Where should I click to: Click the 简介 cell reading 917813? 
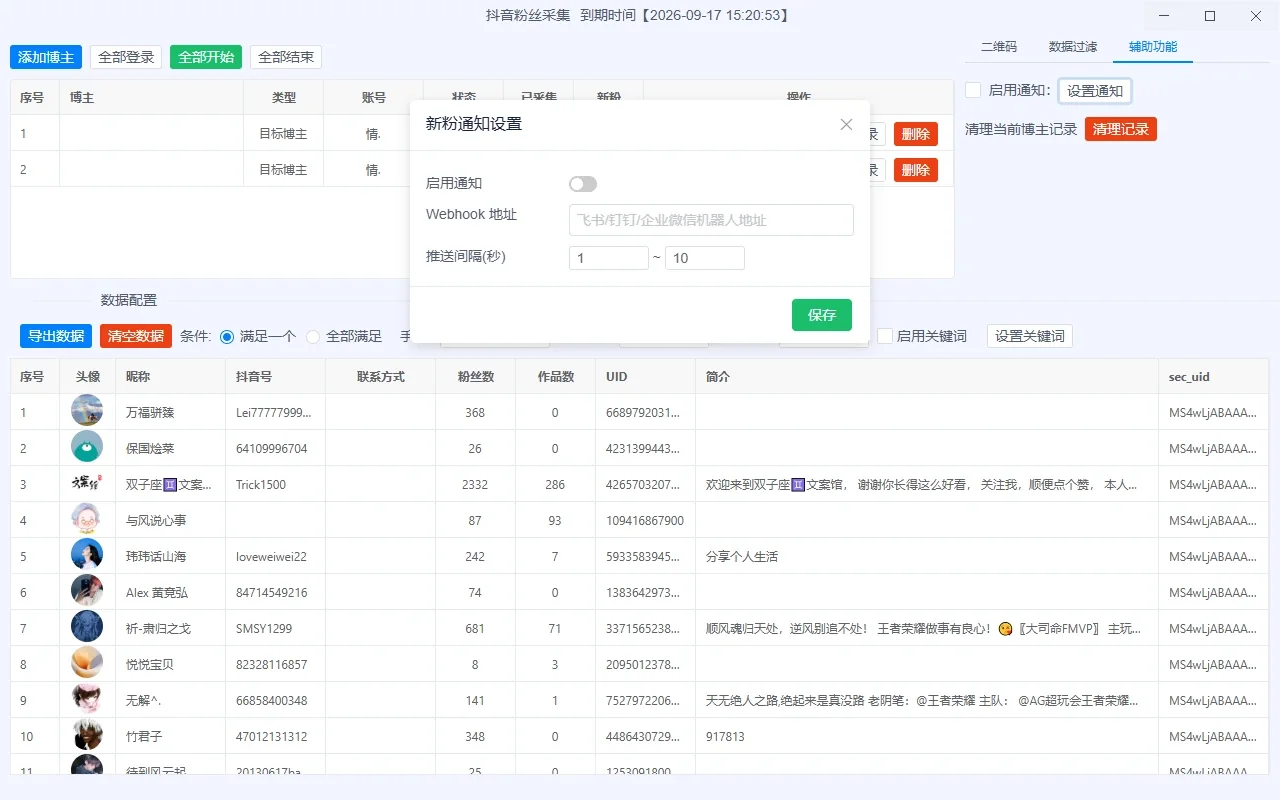point(725,737)
